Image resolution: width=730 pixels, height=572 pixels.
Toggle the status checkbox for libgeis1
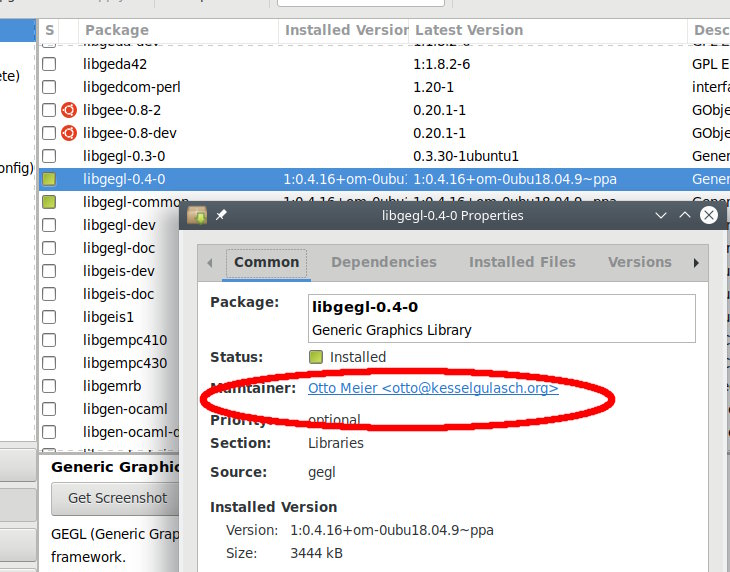pos(49,317)
